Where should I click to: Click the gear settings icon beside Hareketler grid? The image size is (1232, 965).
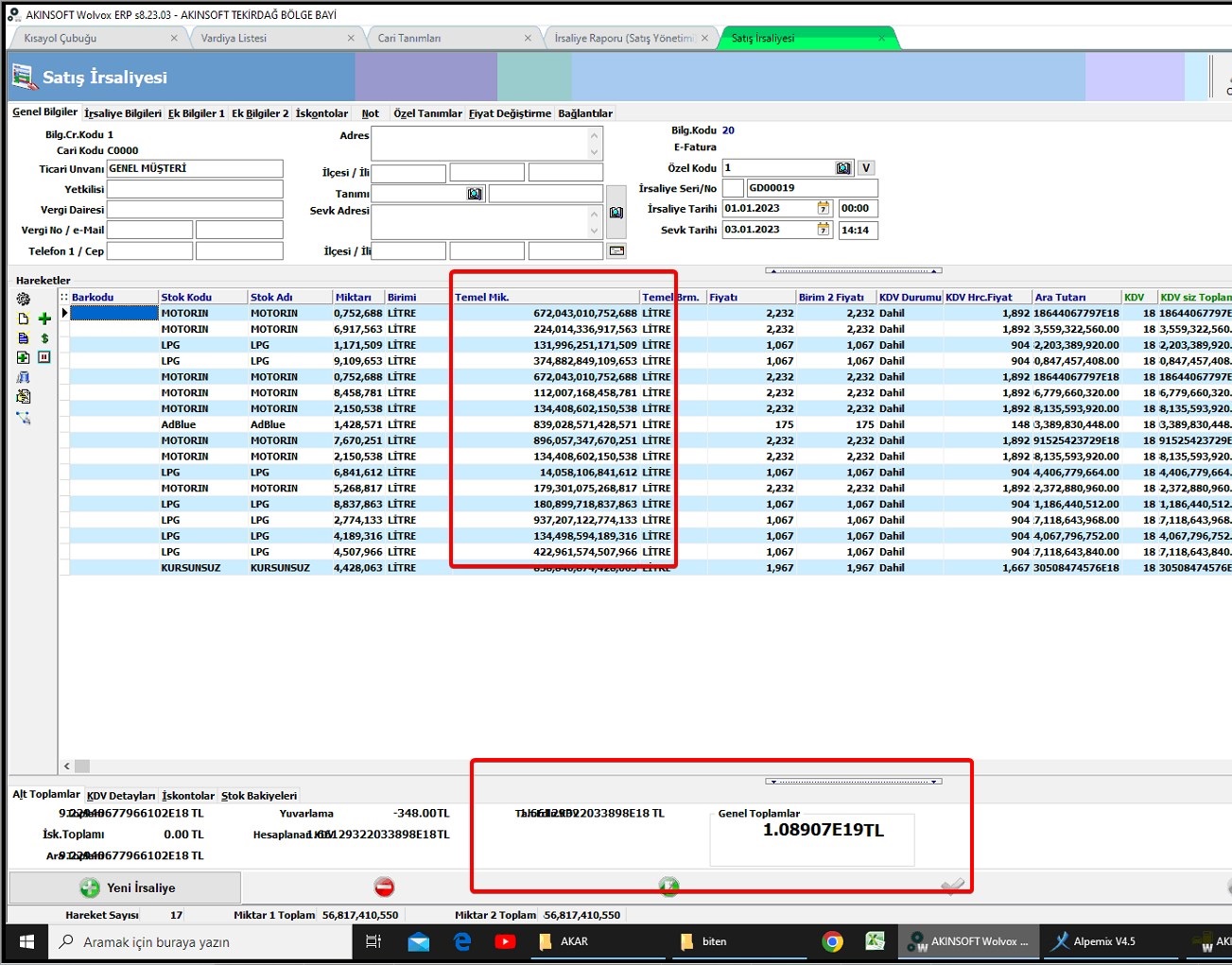(24, 299)
